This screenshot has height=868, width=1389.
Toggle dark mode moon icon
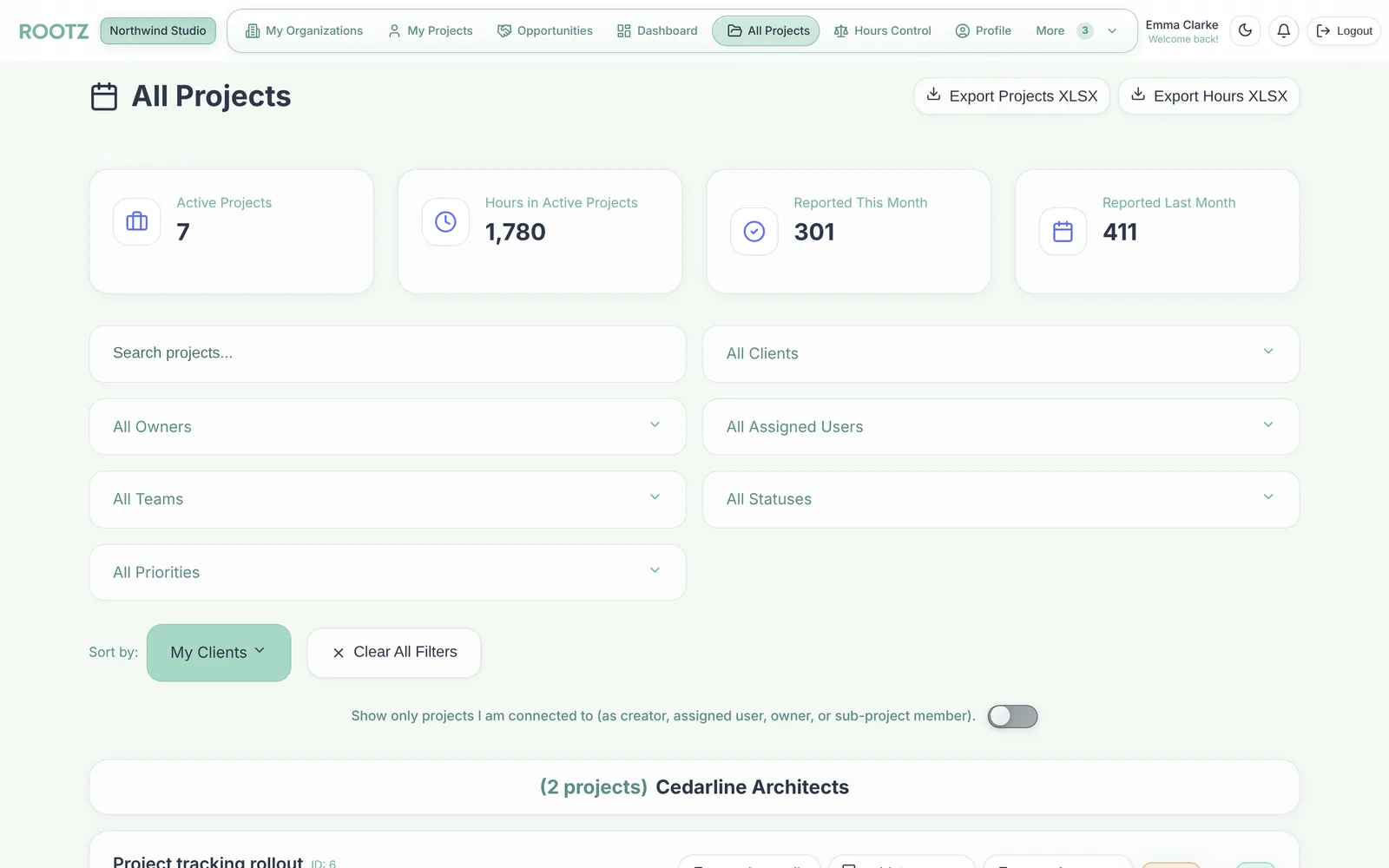click(1245, 30)
